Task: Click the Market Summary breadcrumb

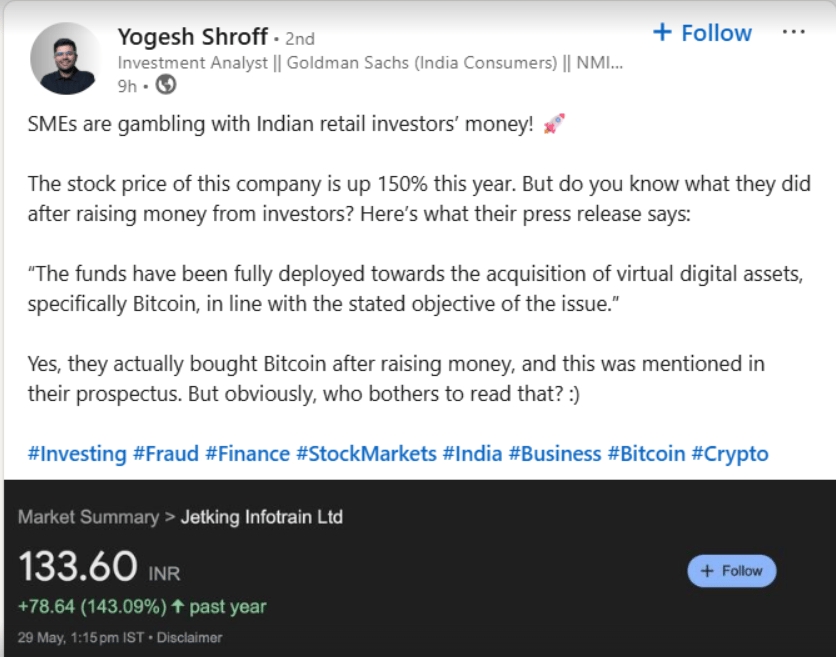Action: (88, 517)
